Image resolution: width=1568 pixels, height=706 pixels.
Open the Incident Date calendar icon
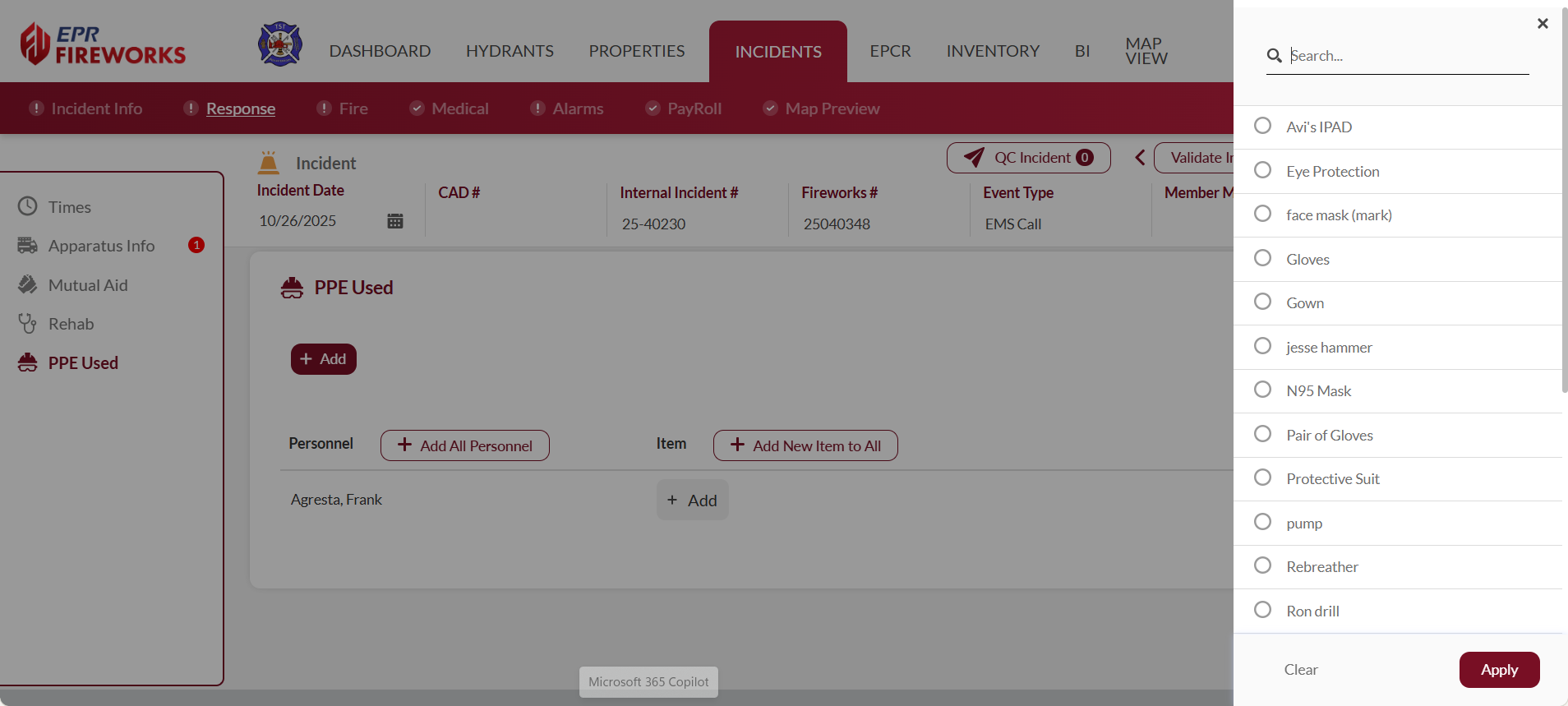(395, 221)
